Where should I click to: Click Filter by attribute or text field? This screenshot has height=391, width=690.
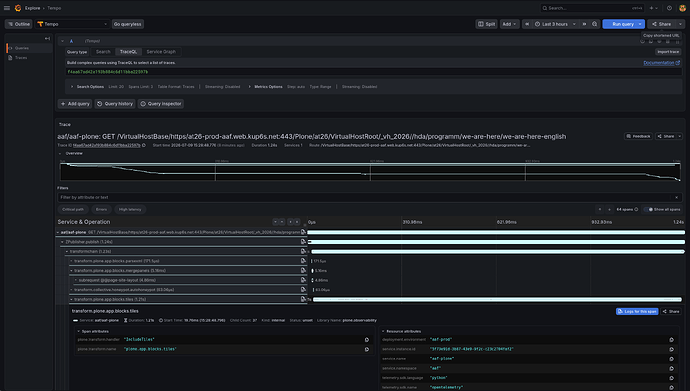pyautogui.click(x=370, y=197)
